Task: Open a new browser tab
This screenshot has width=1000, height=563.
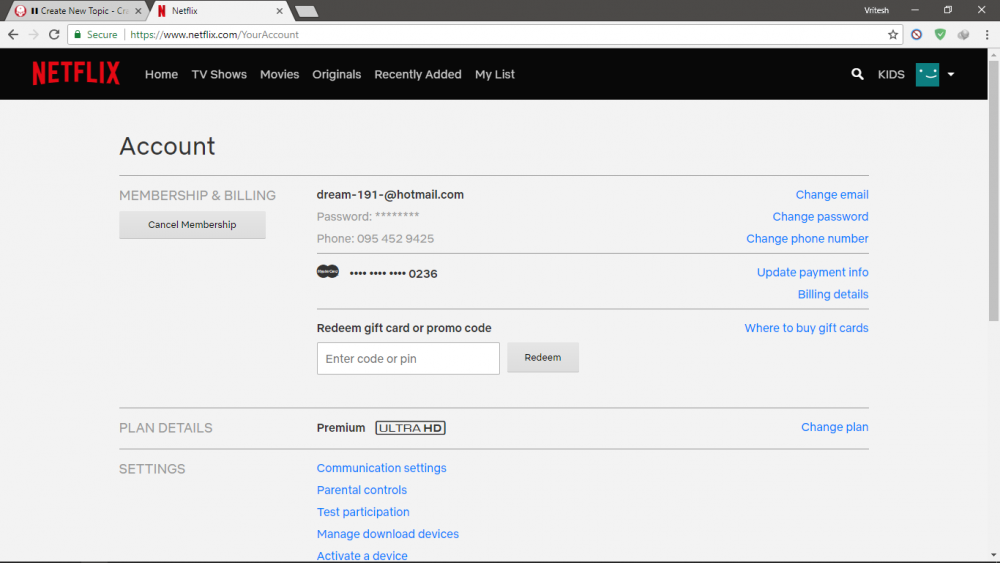Action: [x=307, y=11]
